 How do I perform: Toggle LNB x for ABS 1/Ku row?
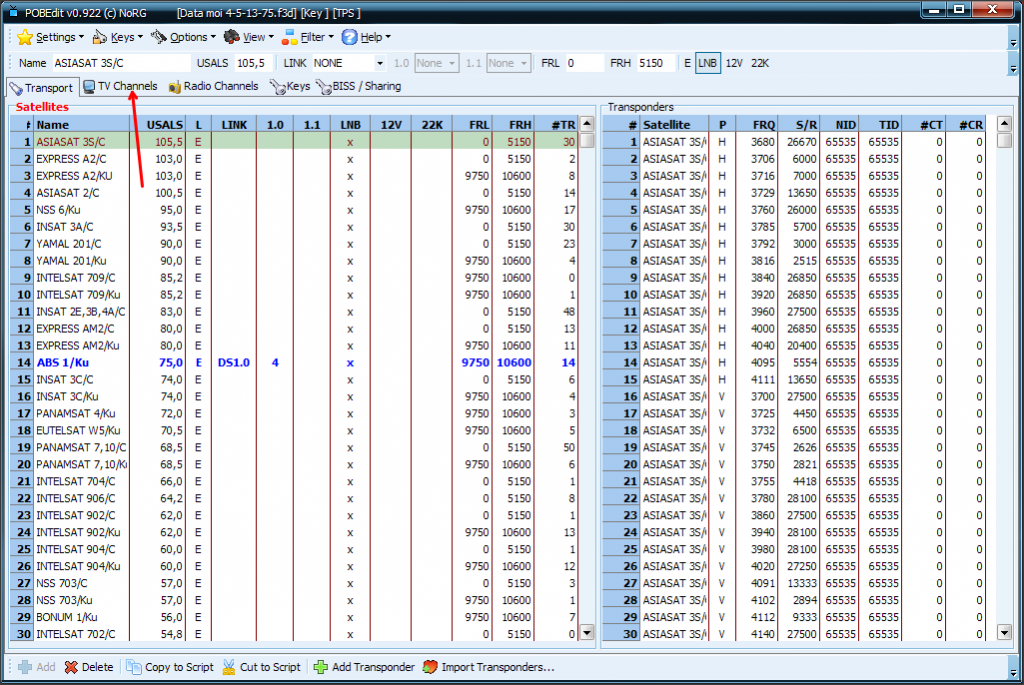[x=350, y=363]
